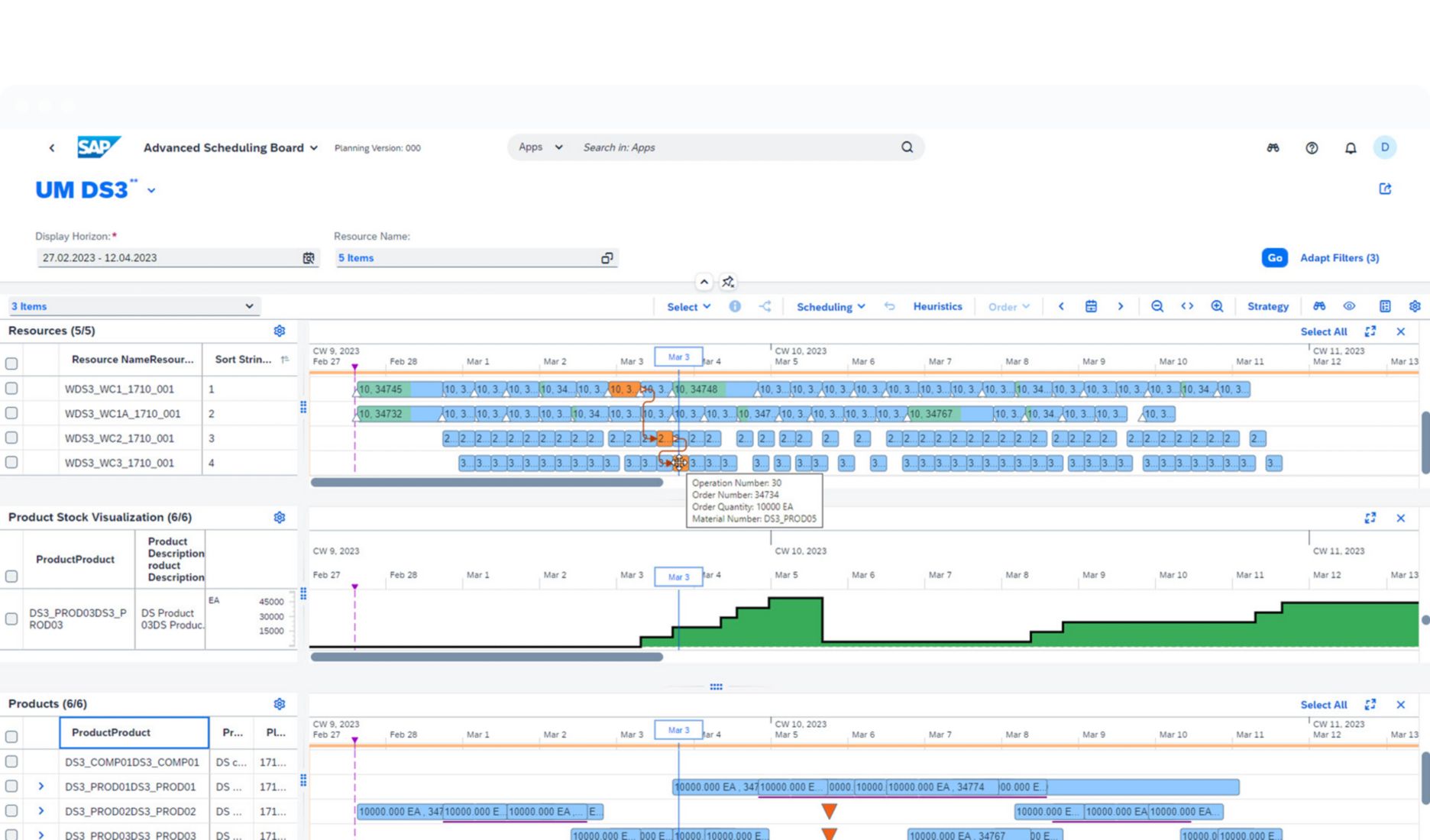
Task: Click the Mar 3 timeline marker
Action: pyautogui.click(x=677, y=357)
